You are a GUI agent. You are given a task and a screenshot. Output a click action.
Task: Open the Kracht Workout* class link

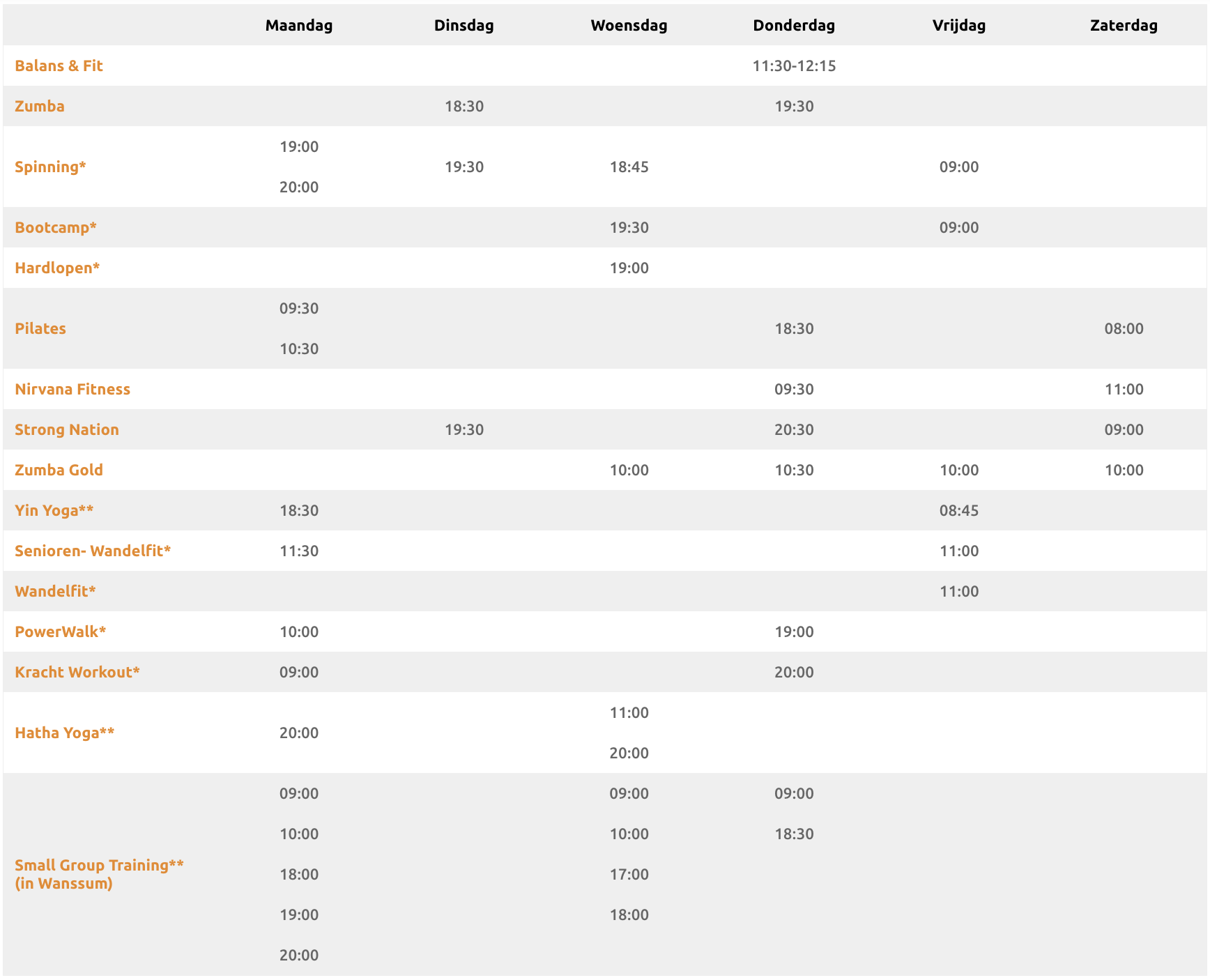pyautogui.click(x=77, y=673)
